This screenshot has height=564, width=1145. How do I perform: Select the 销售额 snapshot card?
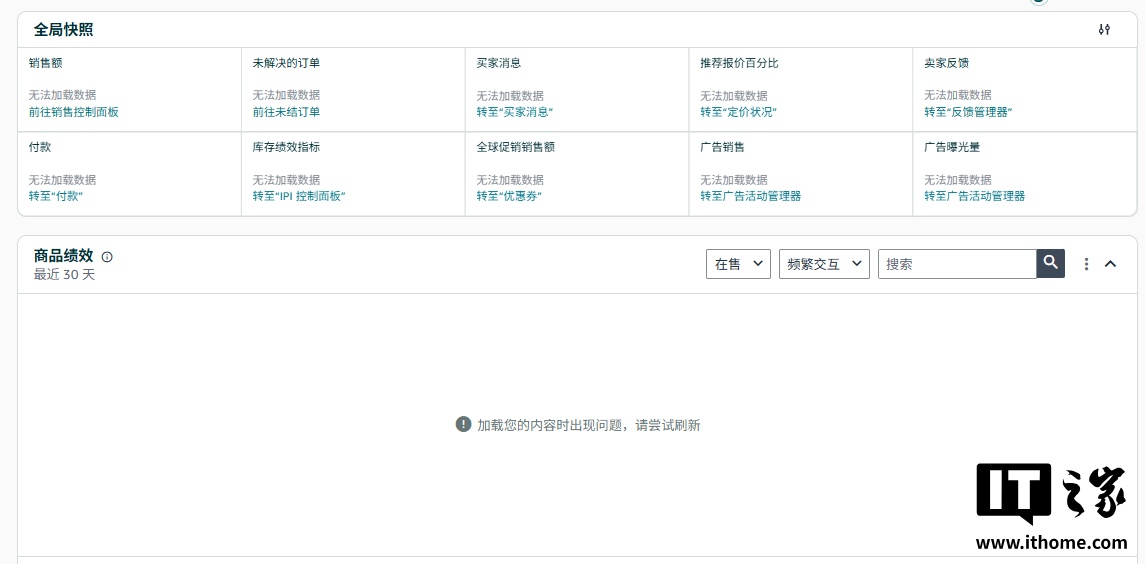[x=129, y=89]
